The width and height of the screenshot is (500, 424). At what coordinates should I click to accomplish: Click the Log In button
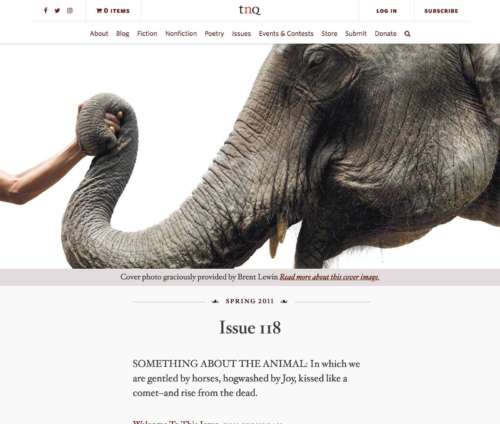click(x=387, y=11)
